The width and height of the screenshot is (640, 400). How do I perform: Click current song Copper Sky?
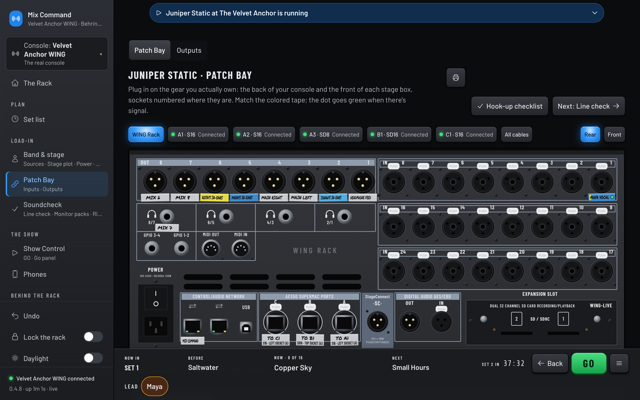click(293, 367)
